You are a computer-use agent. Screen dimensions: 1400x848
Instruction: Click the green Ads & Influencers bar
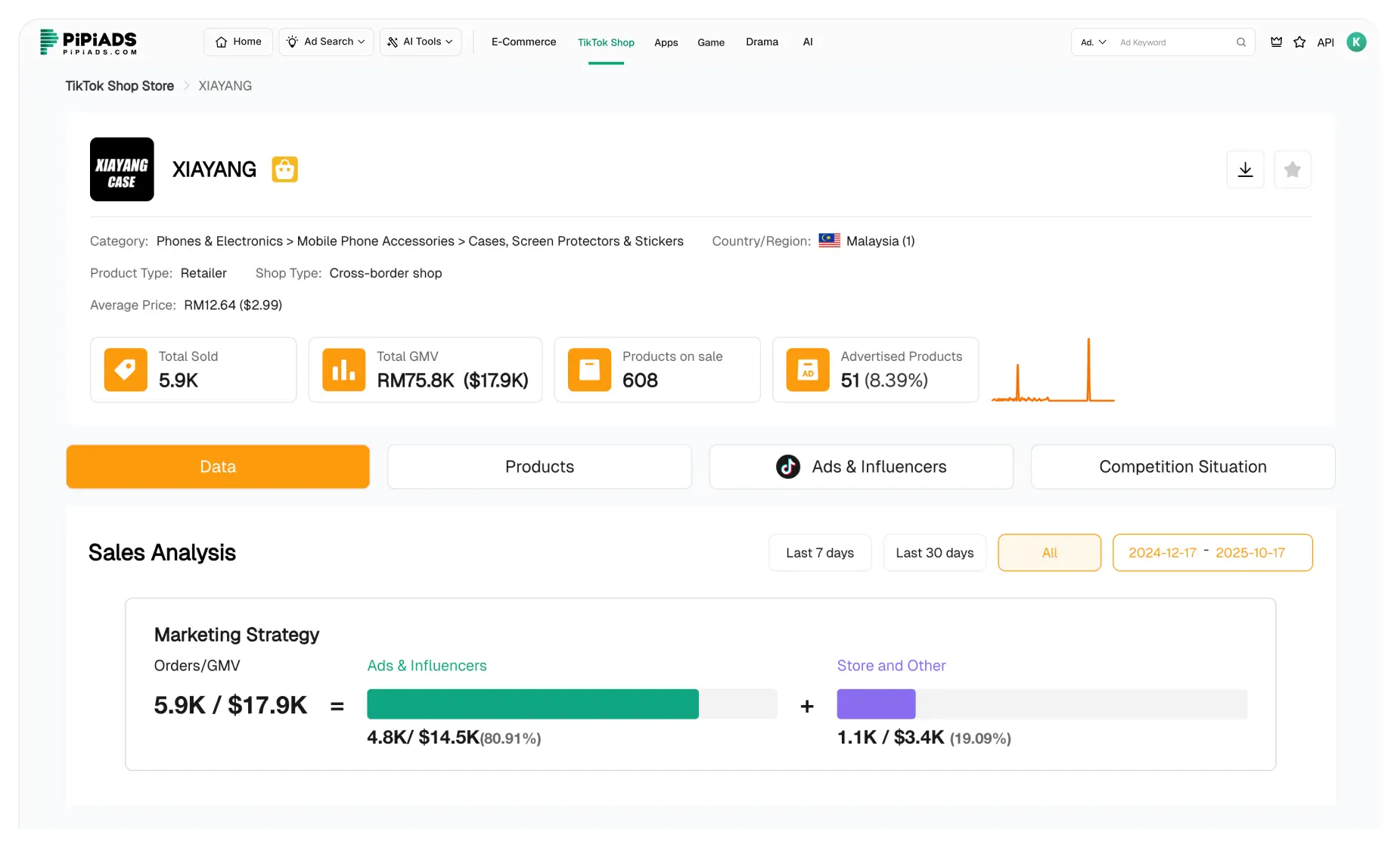coord(532,704)
